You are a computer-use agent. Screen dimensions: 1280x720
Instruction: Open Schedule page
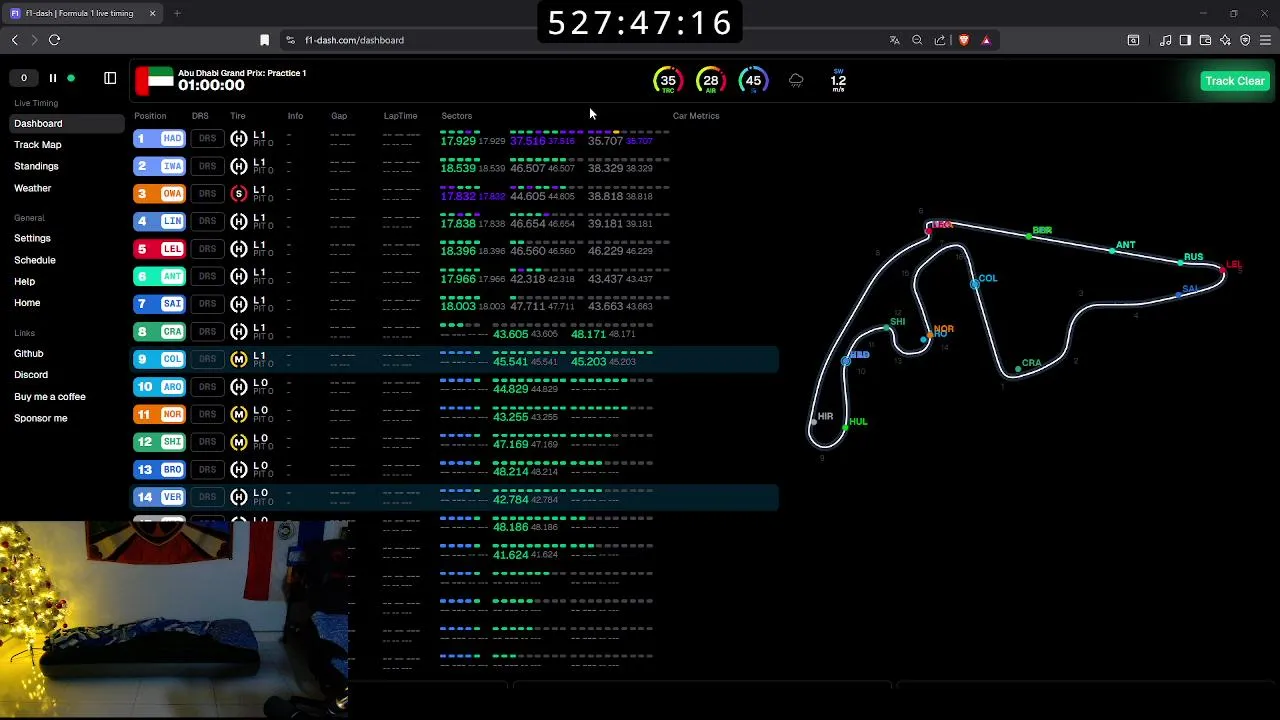click(35, 260)
